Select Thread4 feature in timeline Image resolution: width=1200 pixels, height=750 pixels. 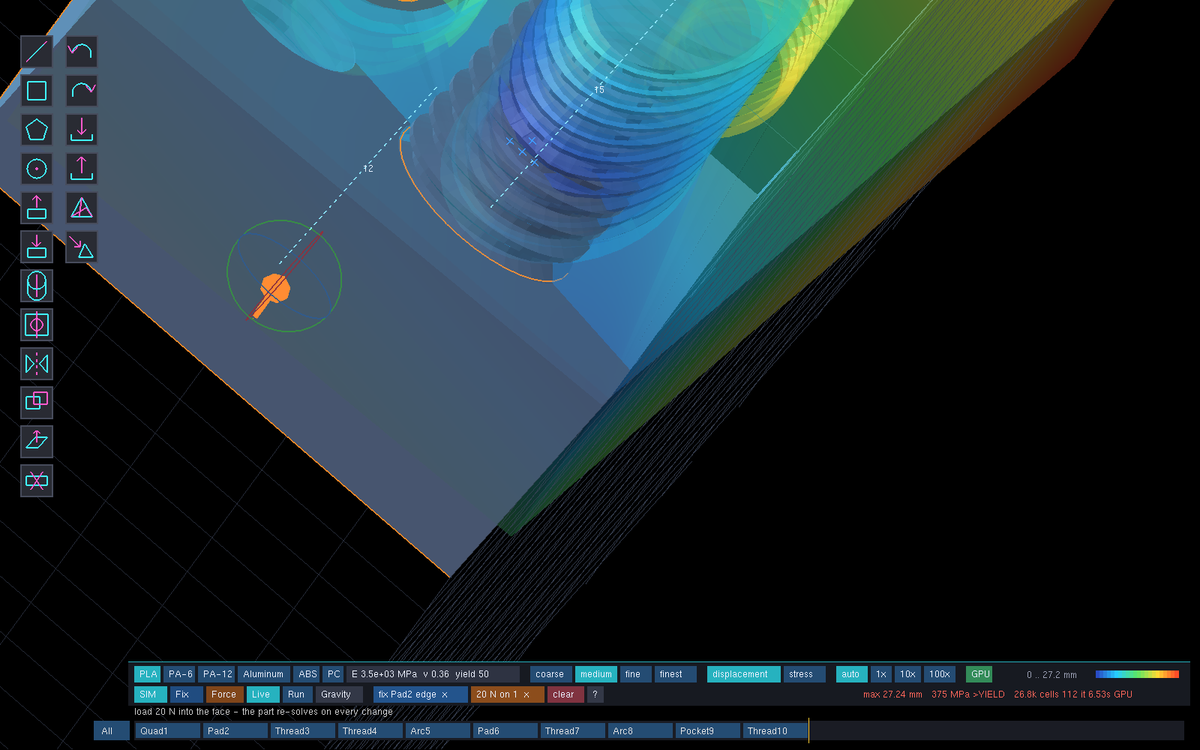[x=370, y=731]
